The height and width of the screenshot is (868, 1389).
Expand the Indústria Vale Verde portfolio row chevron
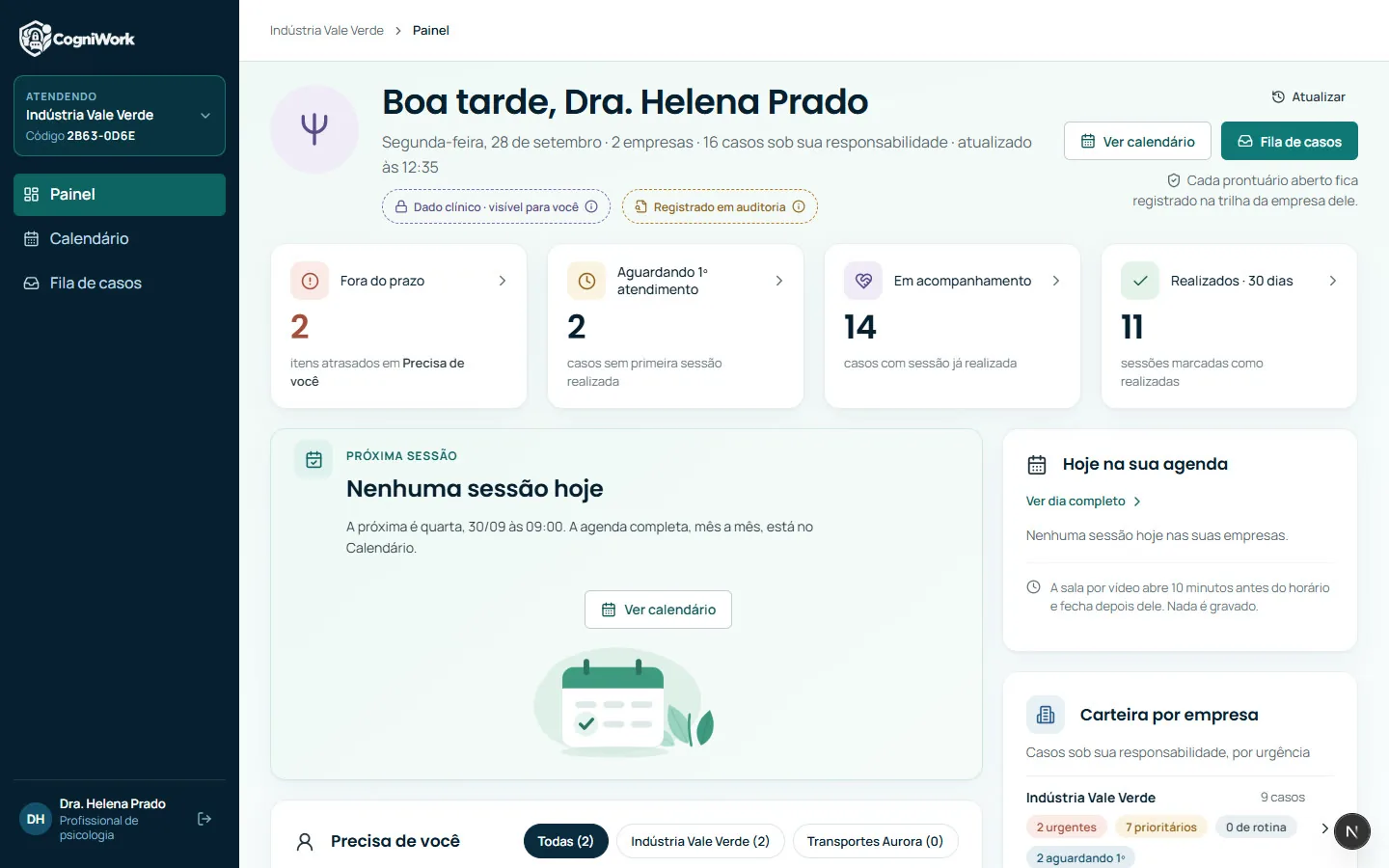1324,827
